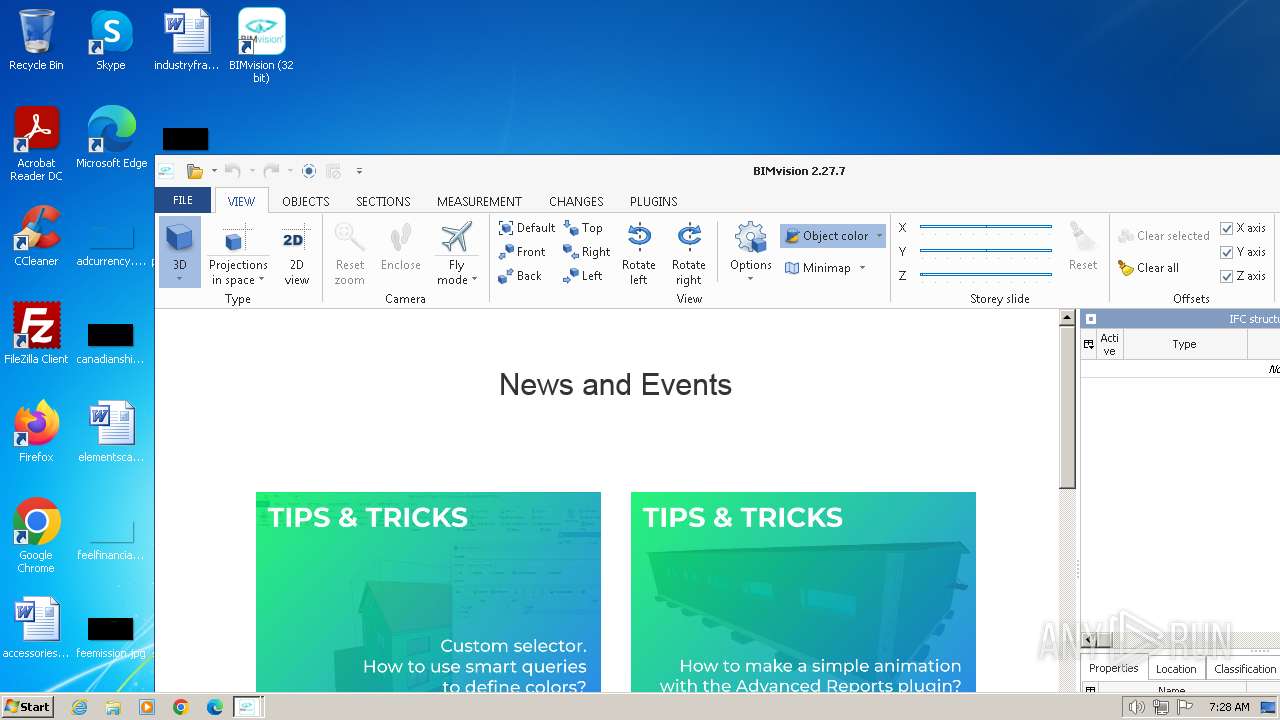
Task: Open the Location panel tab
Action: click(x=1175, y=669)
